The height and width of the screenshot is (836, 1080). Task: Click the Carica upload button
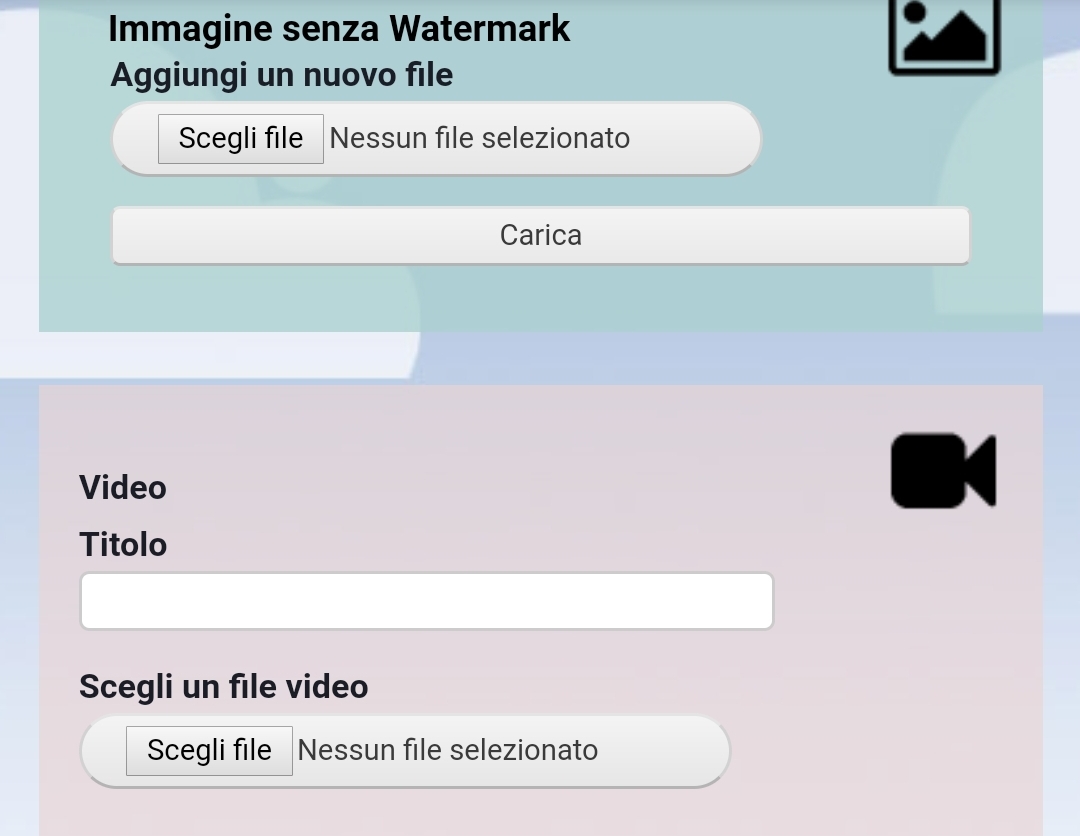(541, 236)
